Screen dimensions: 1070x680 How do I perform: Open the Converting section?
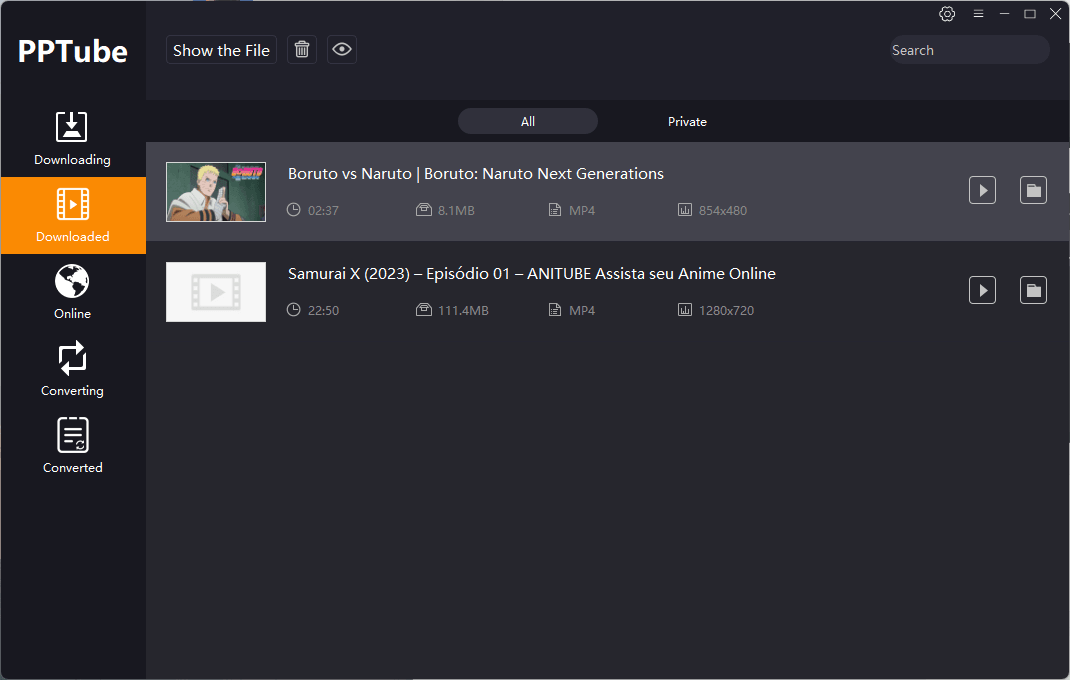pyautogui.click(x=72, y=368)
